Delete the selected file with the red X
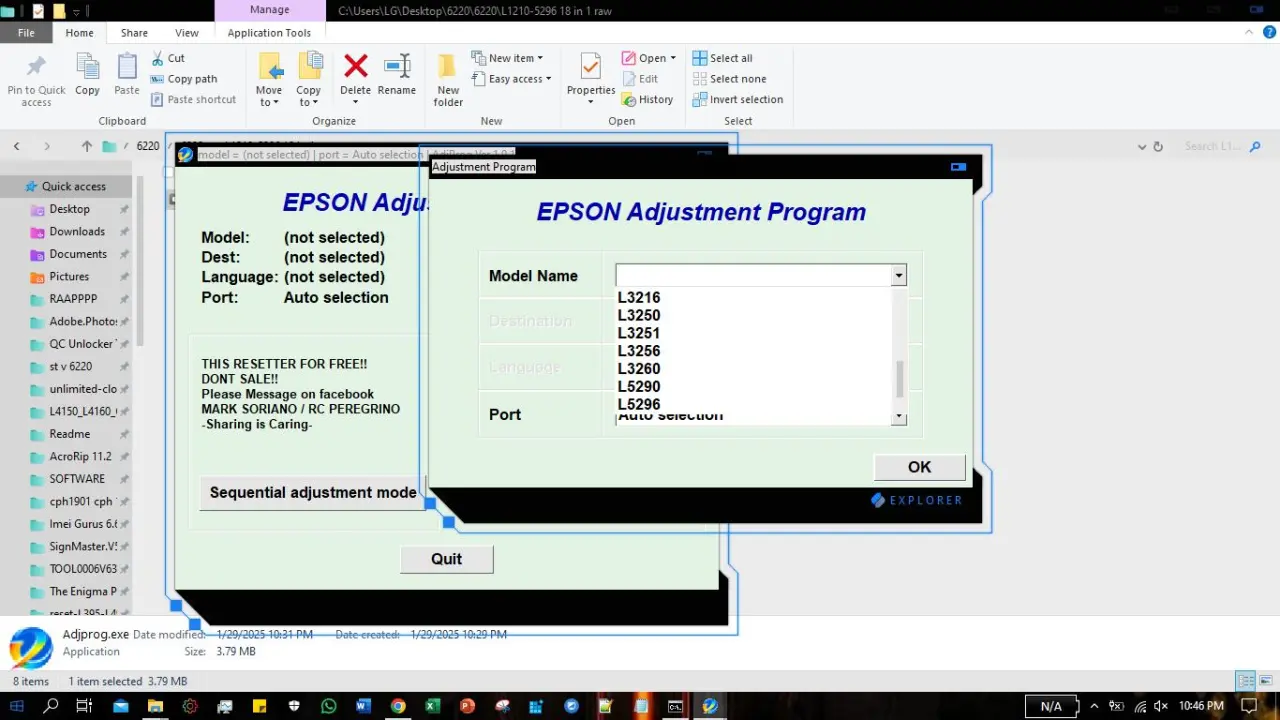The height and width of the screenshot is (720, 1280). [x=355, y=67]
